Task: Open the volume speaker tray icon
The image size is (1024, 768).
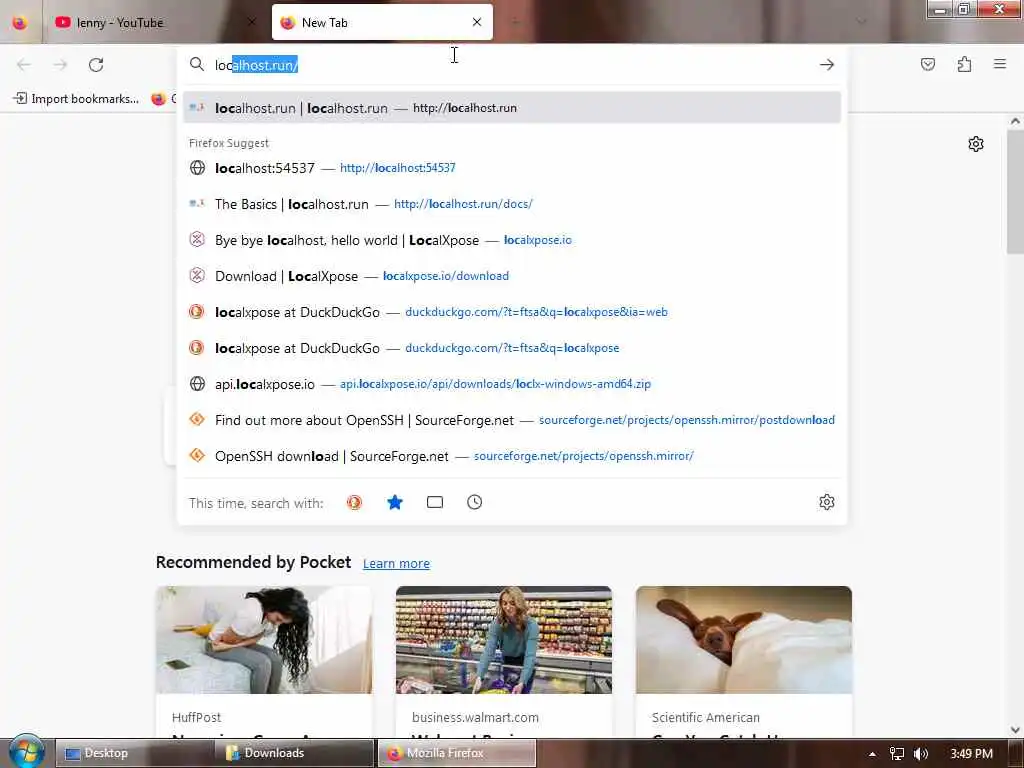Action: tap(921, 754)
